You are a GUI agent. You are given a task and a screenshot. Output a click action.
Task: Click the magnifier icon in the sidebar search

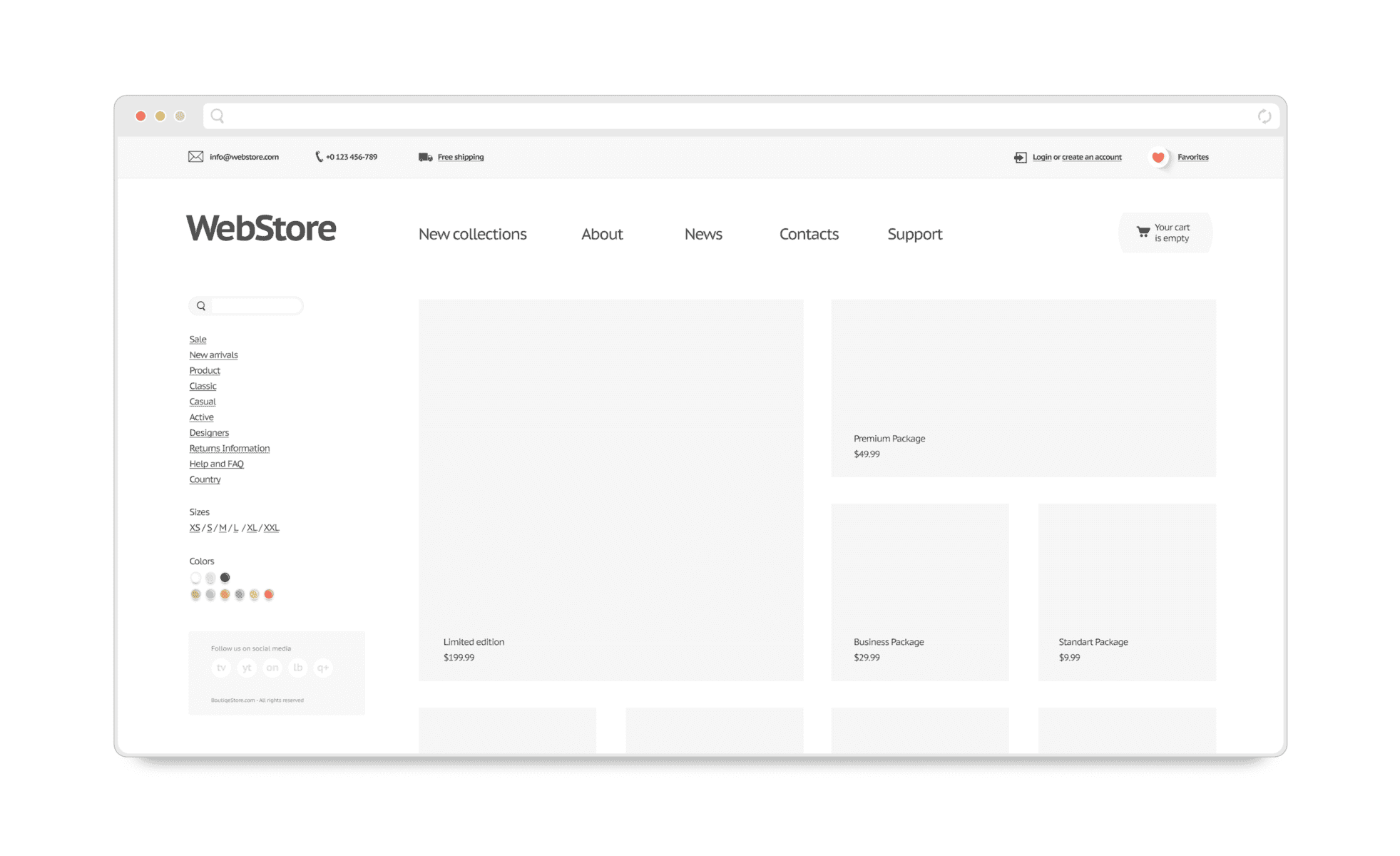point(200,305)
